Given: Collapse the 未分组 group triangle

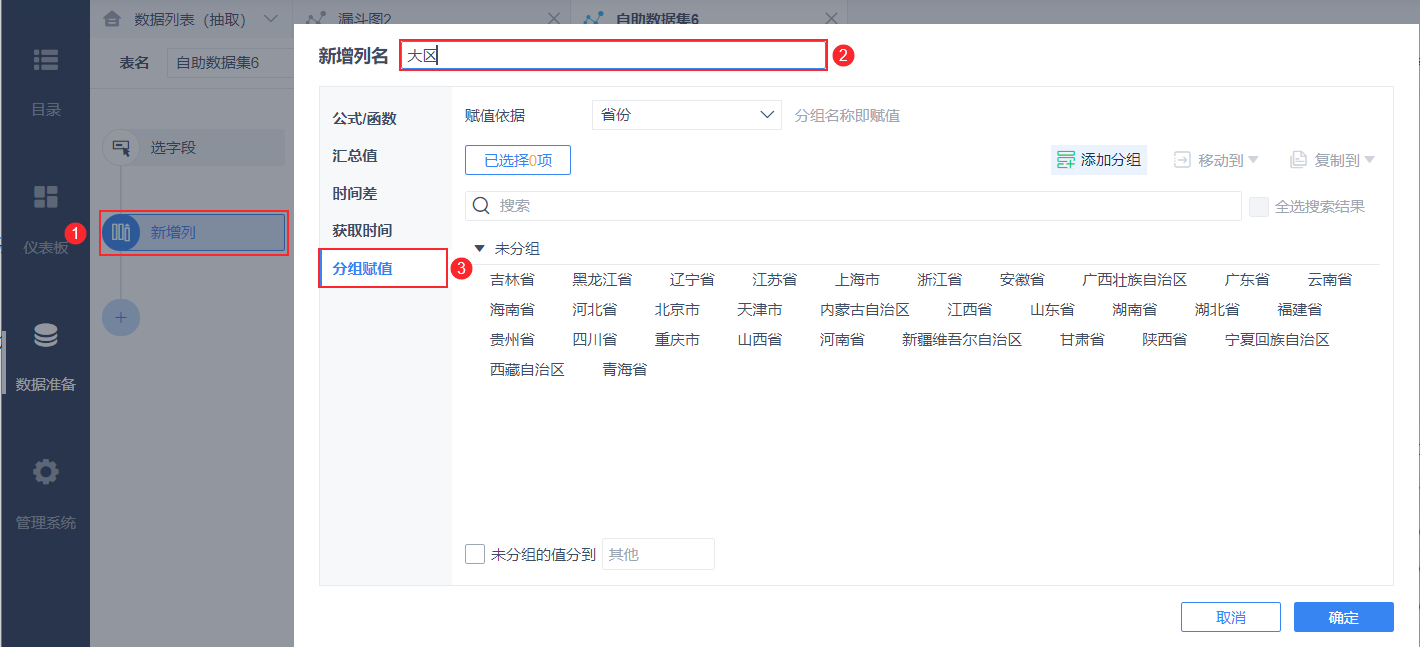Looking at the screenshot, I should (x=480, y=248).
